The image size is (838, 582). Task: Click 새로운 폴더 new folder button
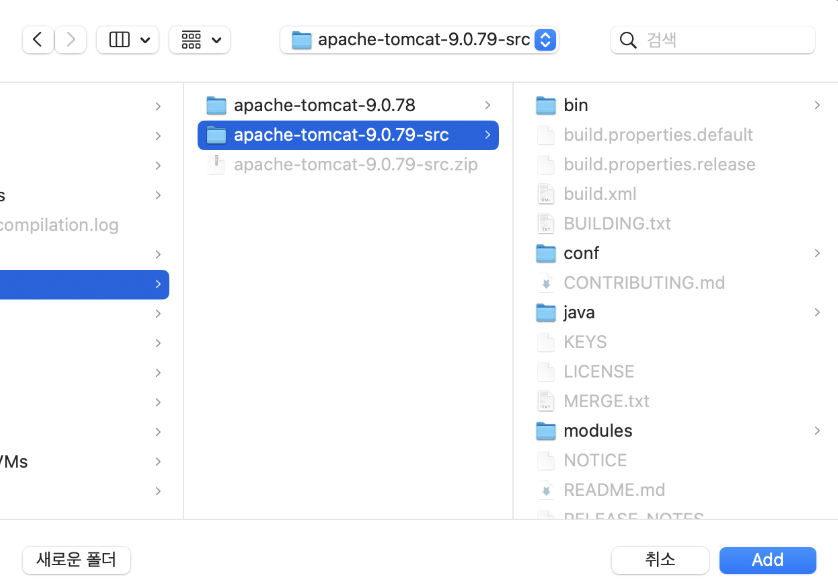(x=76, y=560)
